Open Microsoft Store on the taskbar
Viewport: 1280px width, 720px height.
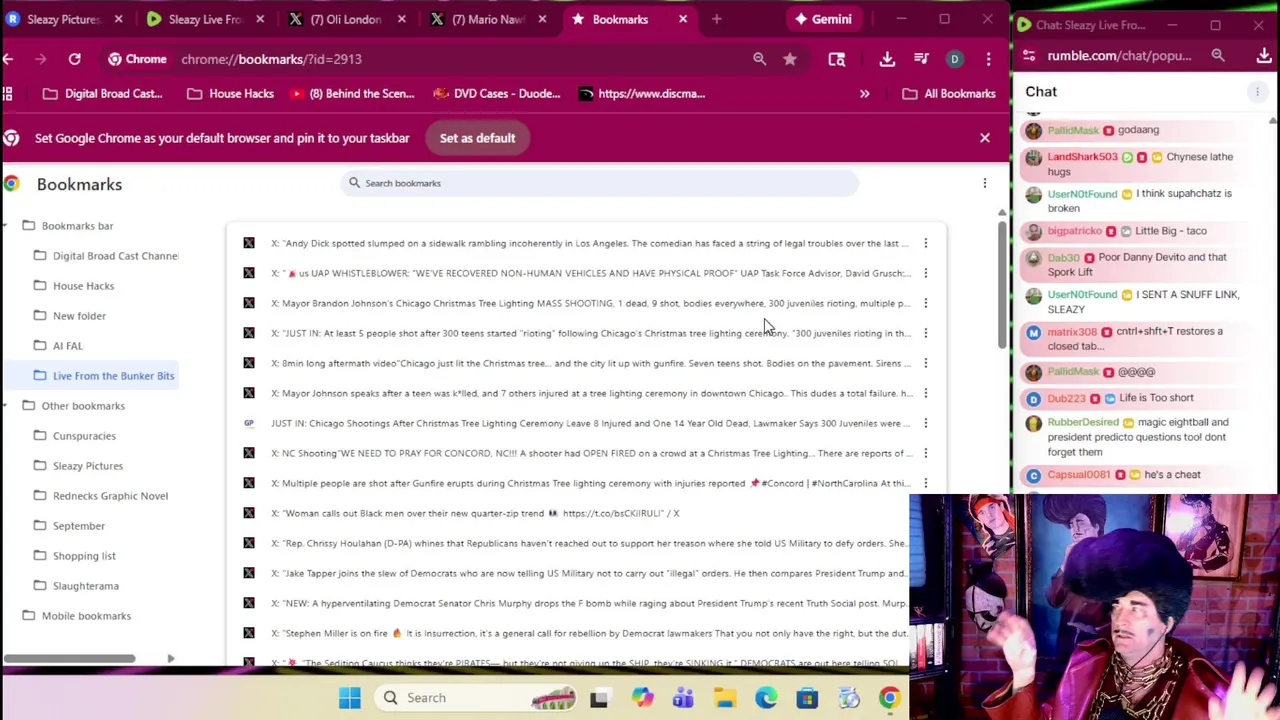tap(807, 697)
